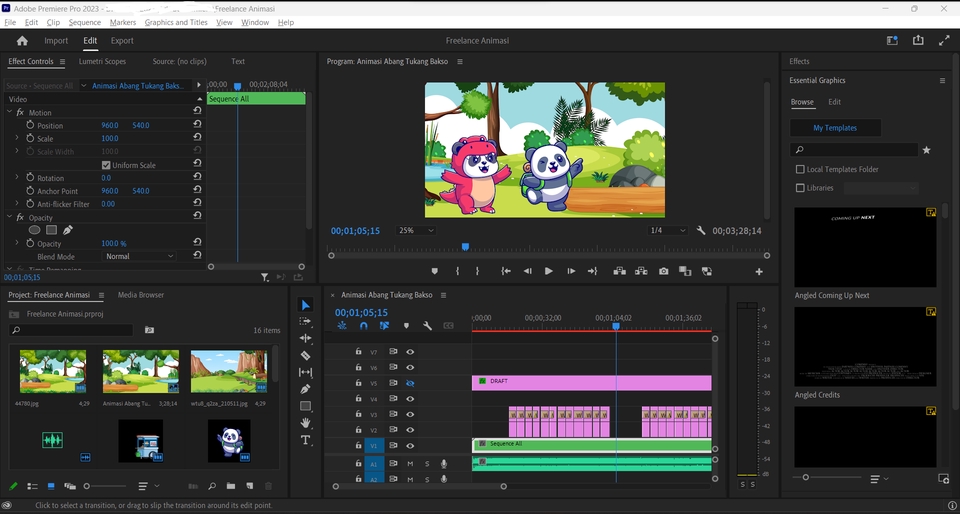
Task: Step forward one frame
Action: pos(571,271)
